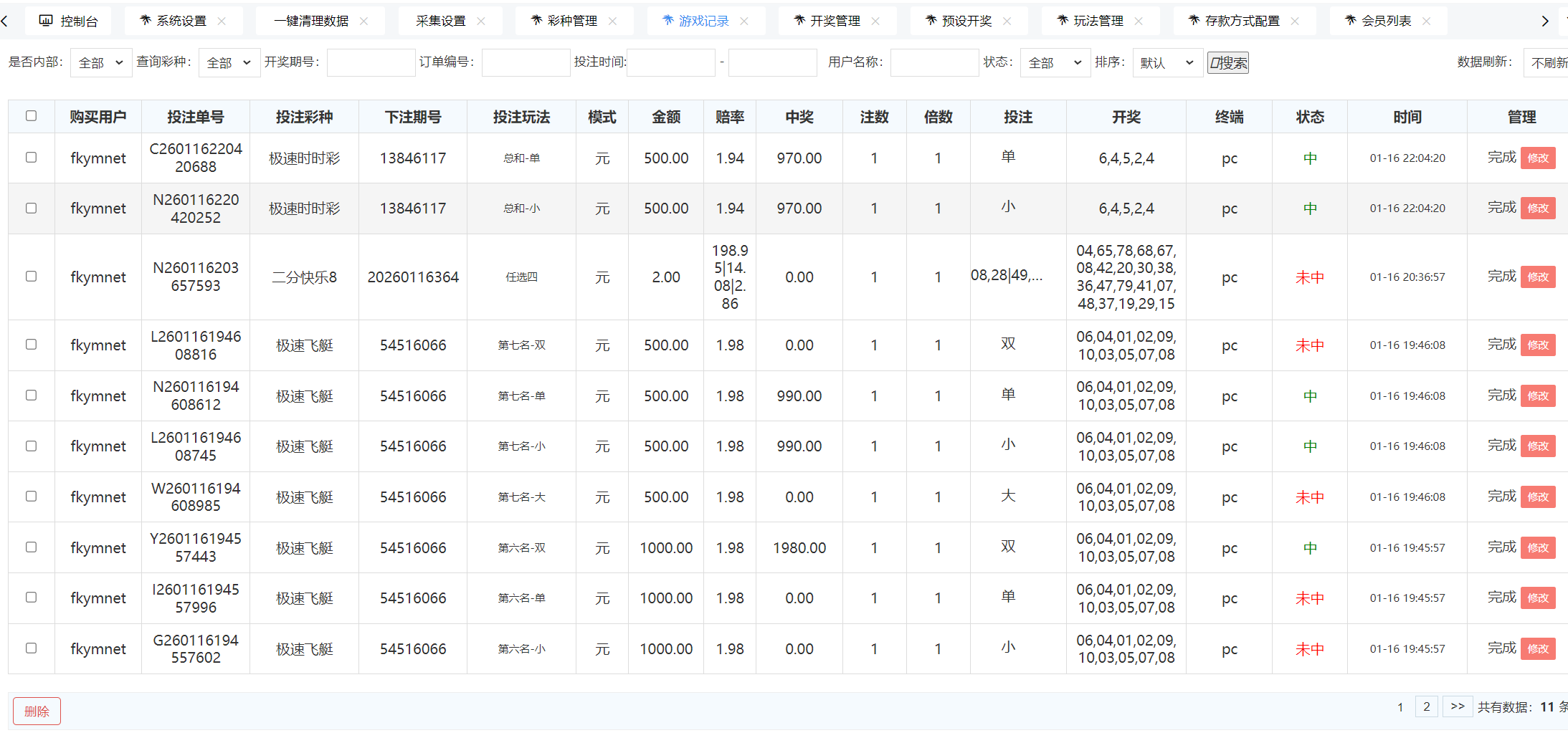Viewport: 1568px width, 743px height.
Task: Select the 彩种管理 management icon
Action: coord(536,20)
